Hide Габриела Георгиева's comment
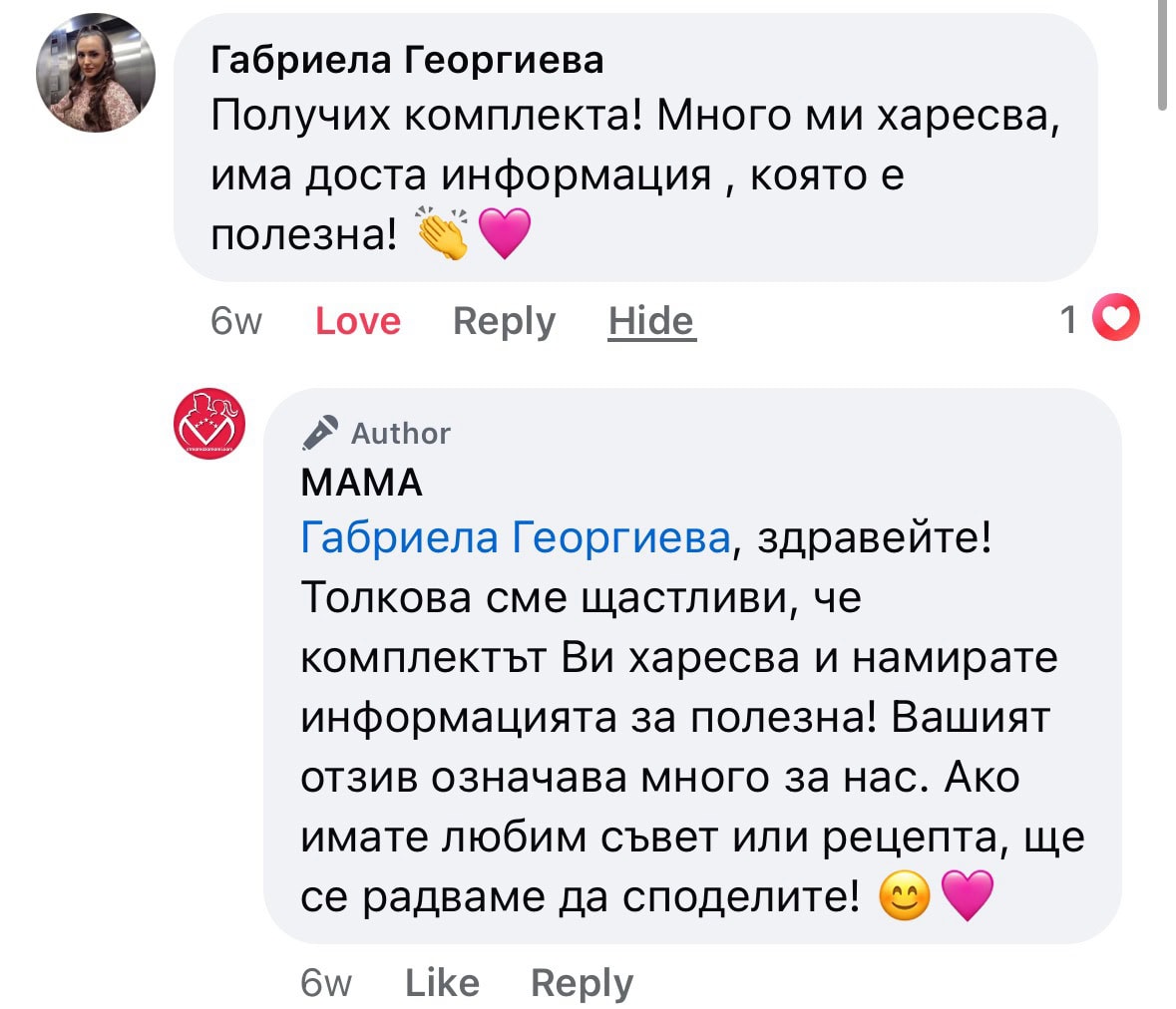Viewport: 1176px width, 1009px height. [x=651, y=321]
